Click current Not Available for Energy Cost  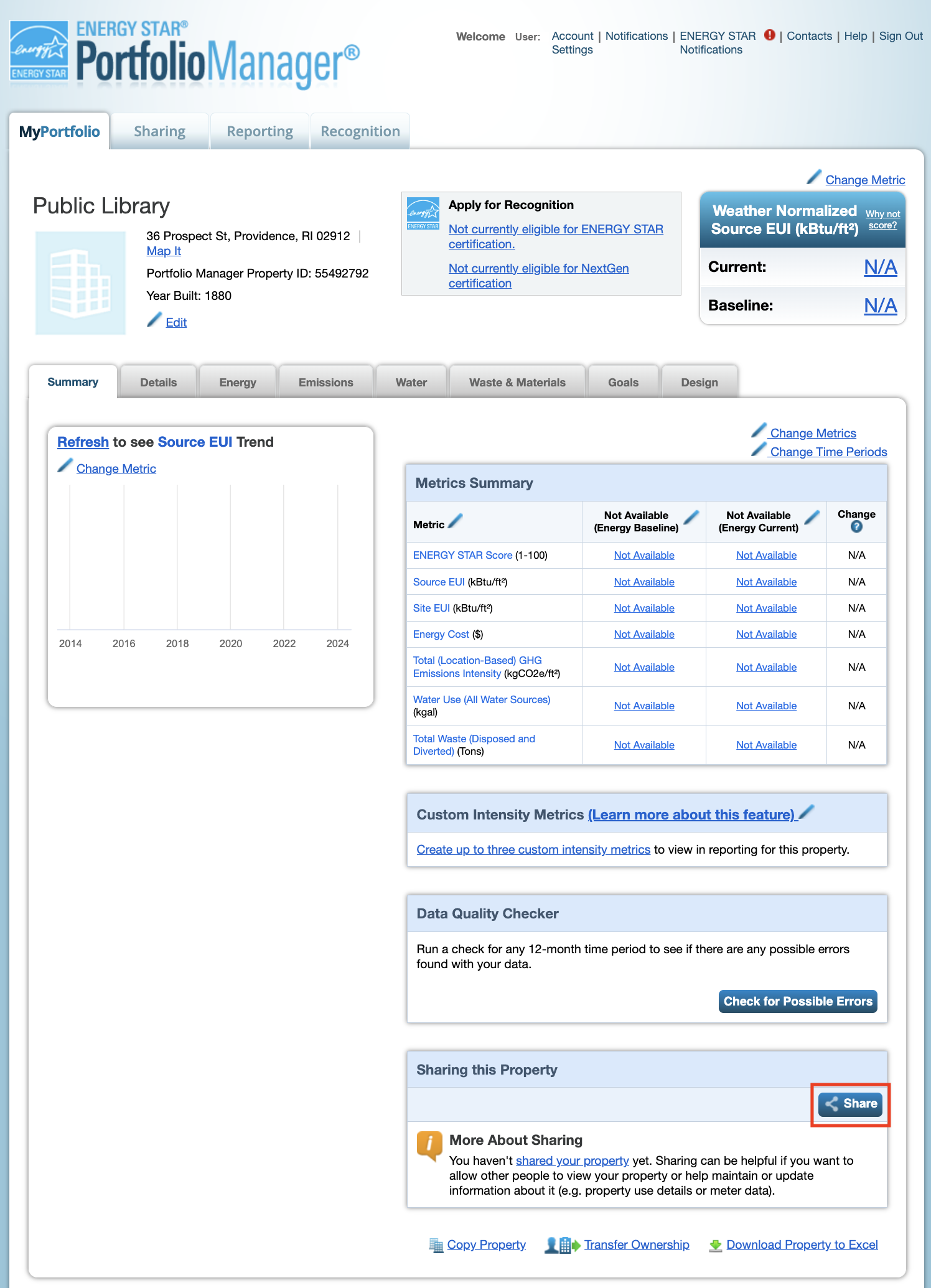[766, 634]
